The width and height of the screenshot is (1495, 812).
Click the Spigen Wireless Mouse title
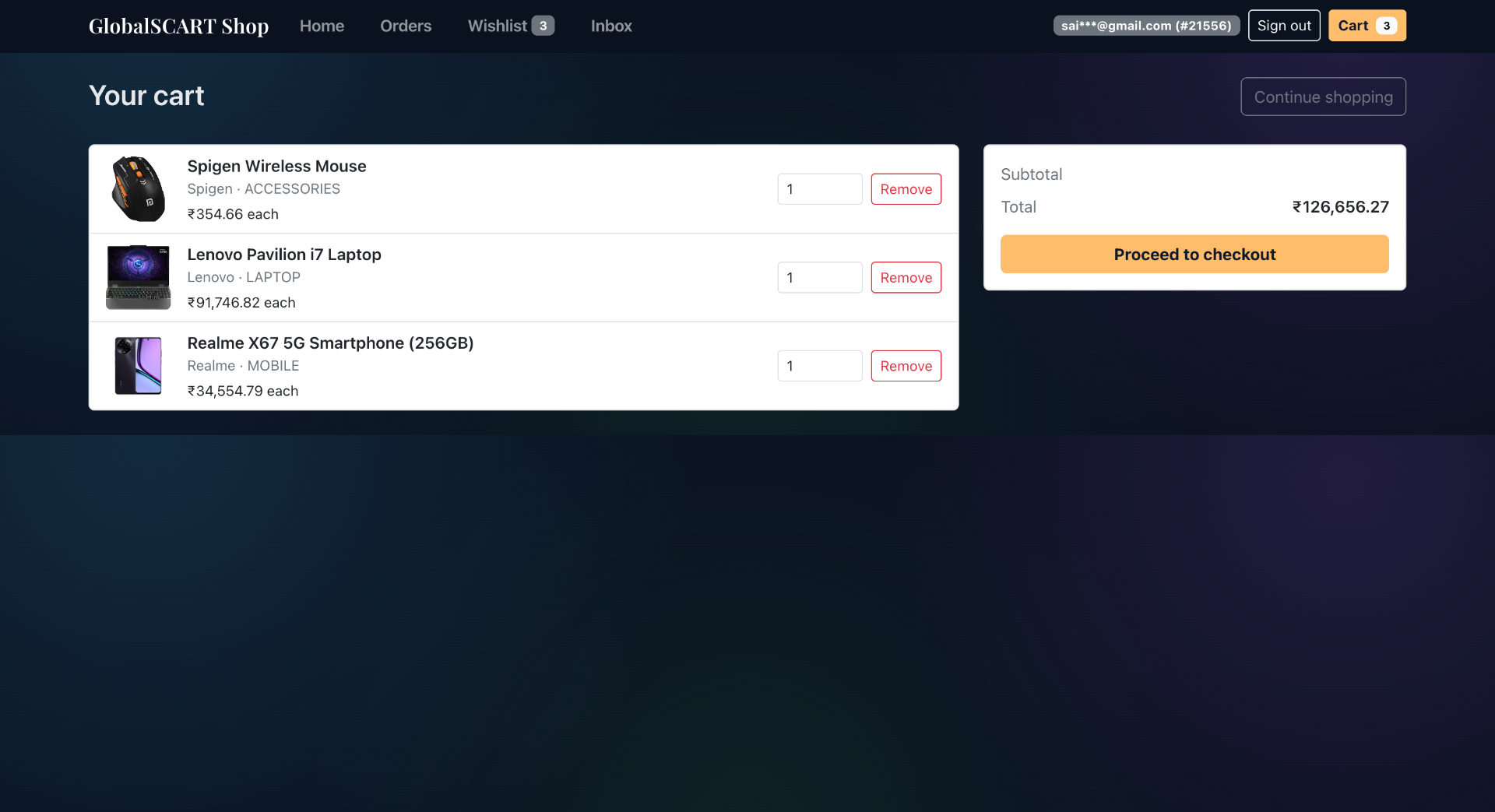(276, 166)
